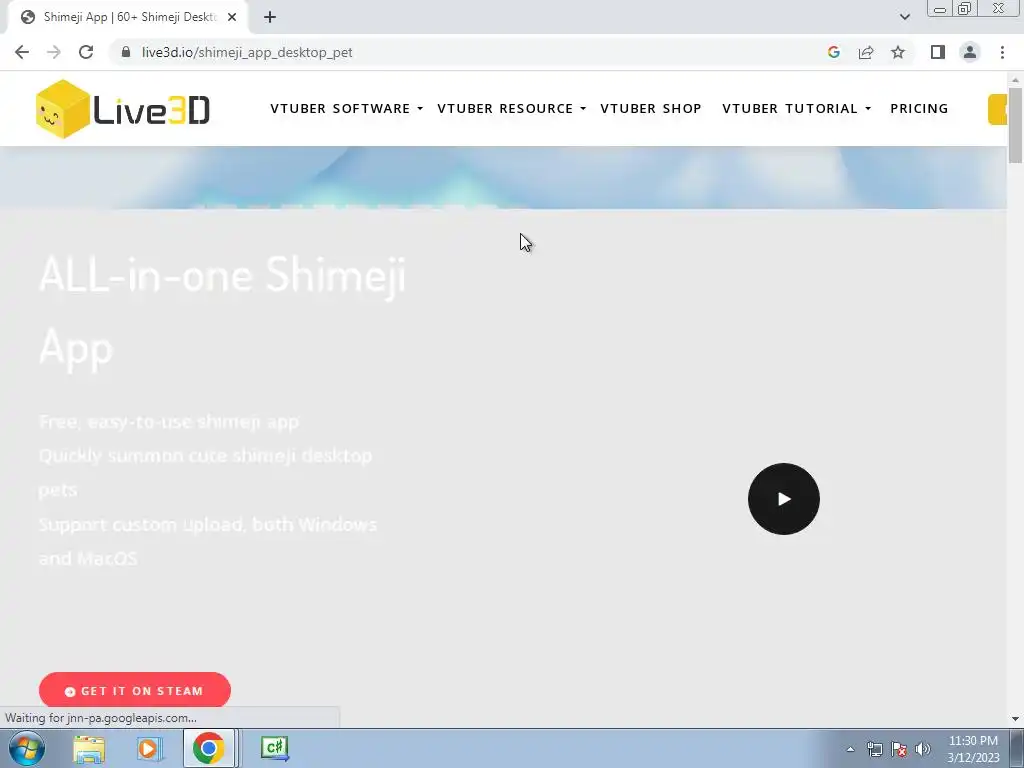
Task: Reload the page with the refresh icon
Action: (86, 52)
